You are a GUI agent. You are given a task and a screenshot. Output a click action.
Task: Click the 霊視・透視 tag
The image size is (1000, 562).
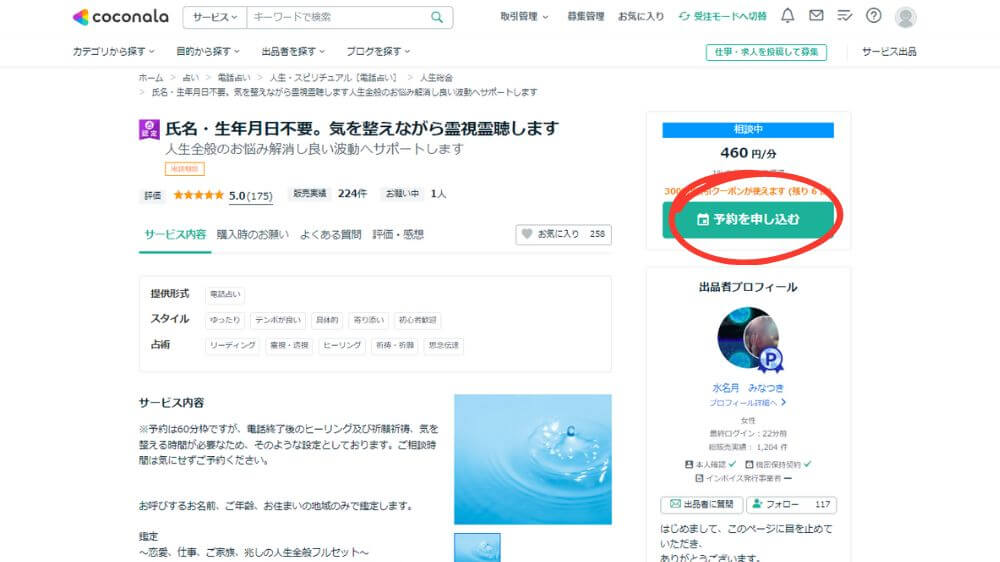[289, 345]
